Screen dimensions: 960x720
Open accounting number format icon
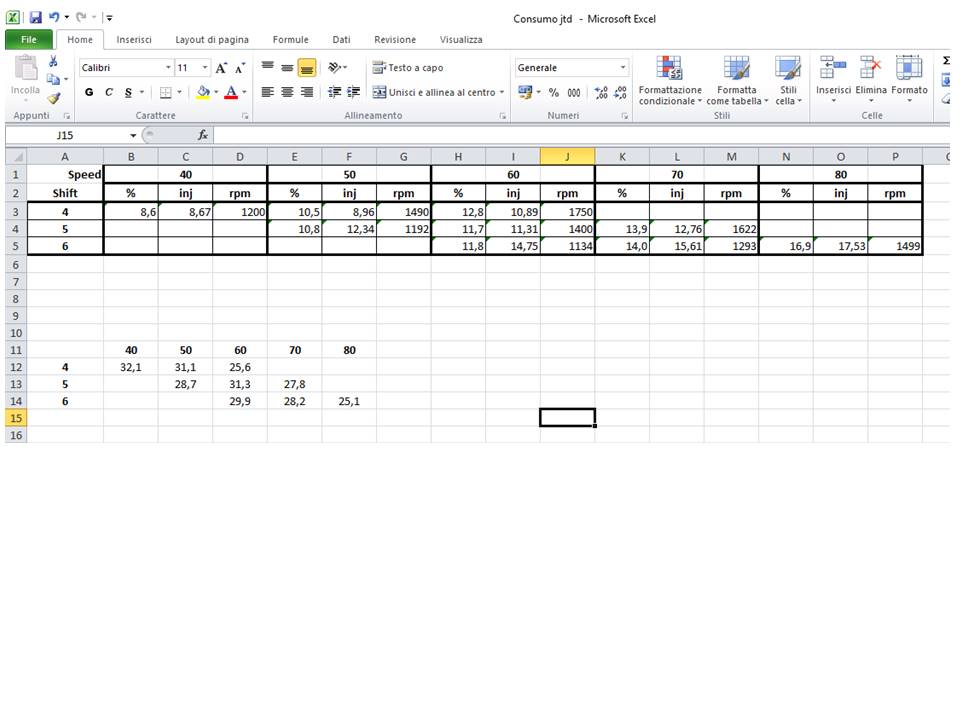click(525, 92)
